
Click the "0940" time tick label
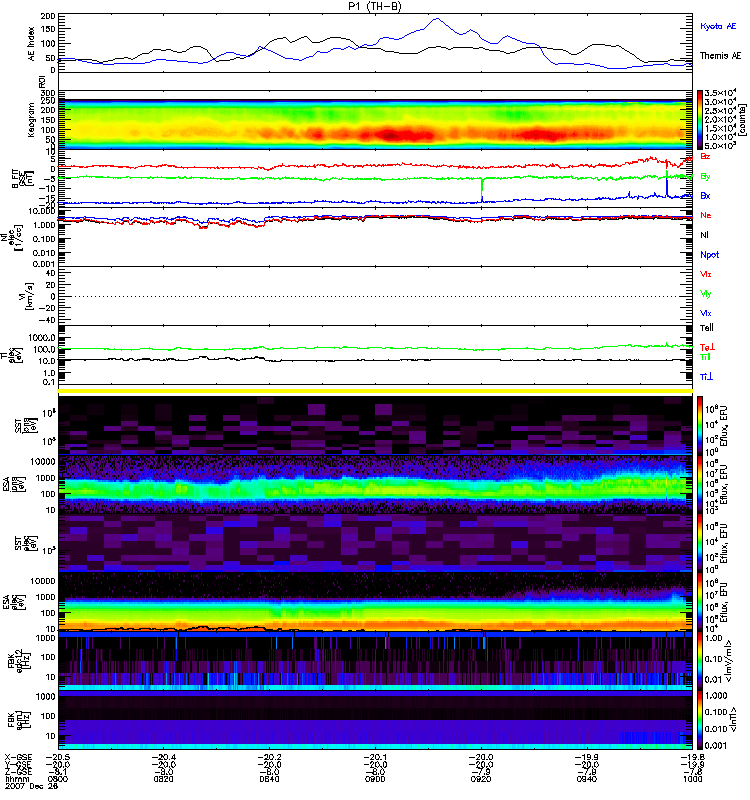pyautogui.click(x=587, y=779)
